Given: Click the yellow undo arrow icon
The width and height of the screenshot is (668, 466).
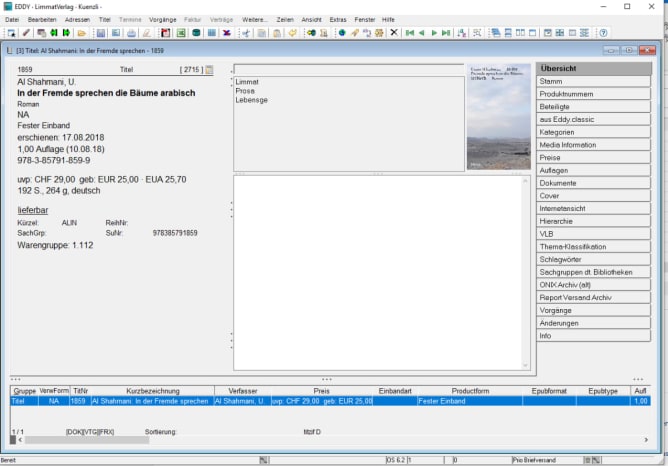Looking at the screenshot, I should click(x=292, y=33).
